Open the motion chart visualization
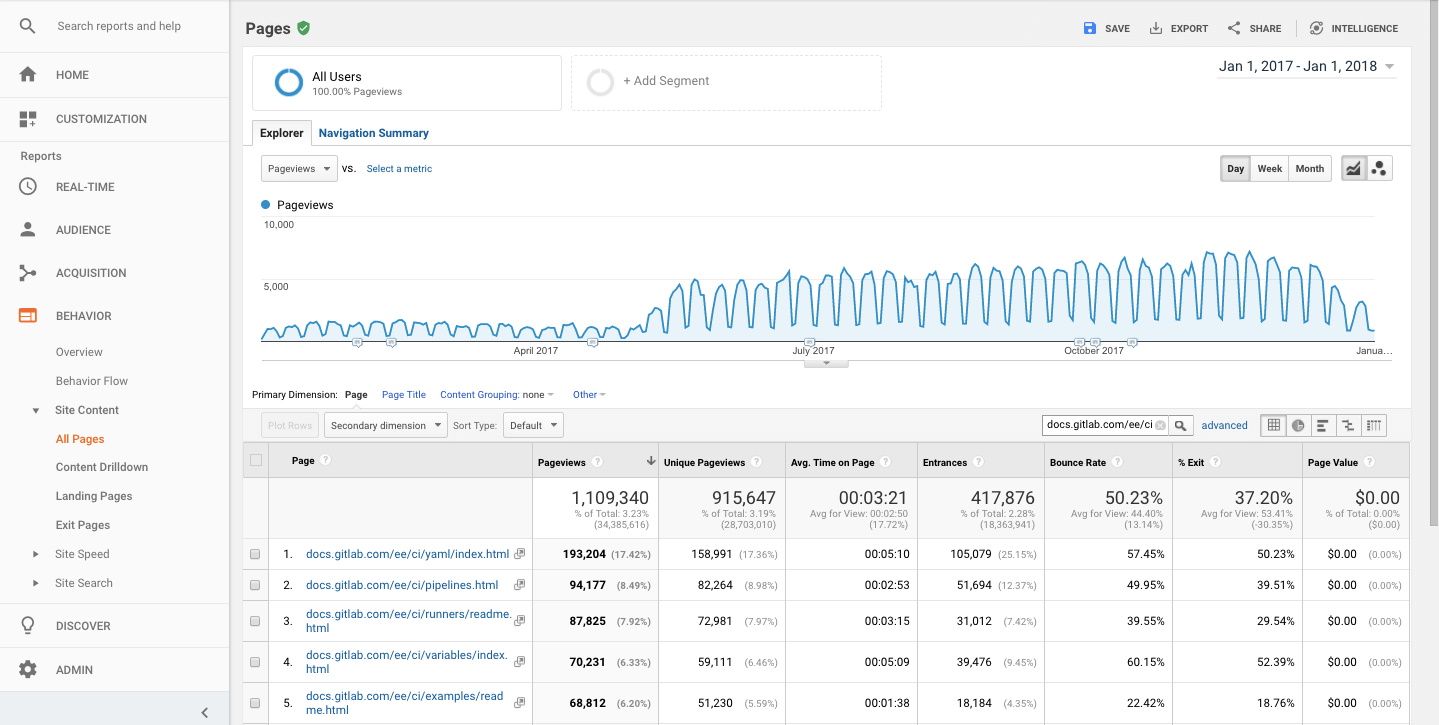Image resolution: width=1439 pixels, height=725 pixels. 1379,168
